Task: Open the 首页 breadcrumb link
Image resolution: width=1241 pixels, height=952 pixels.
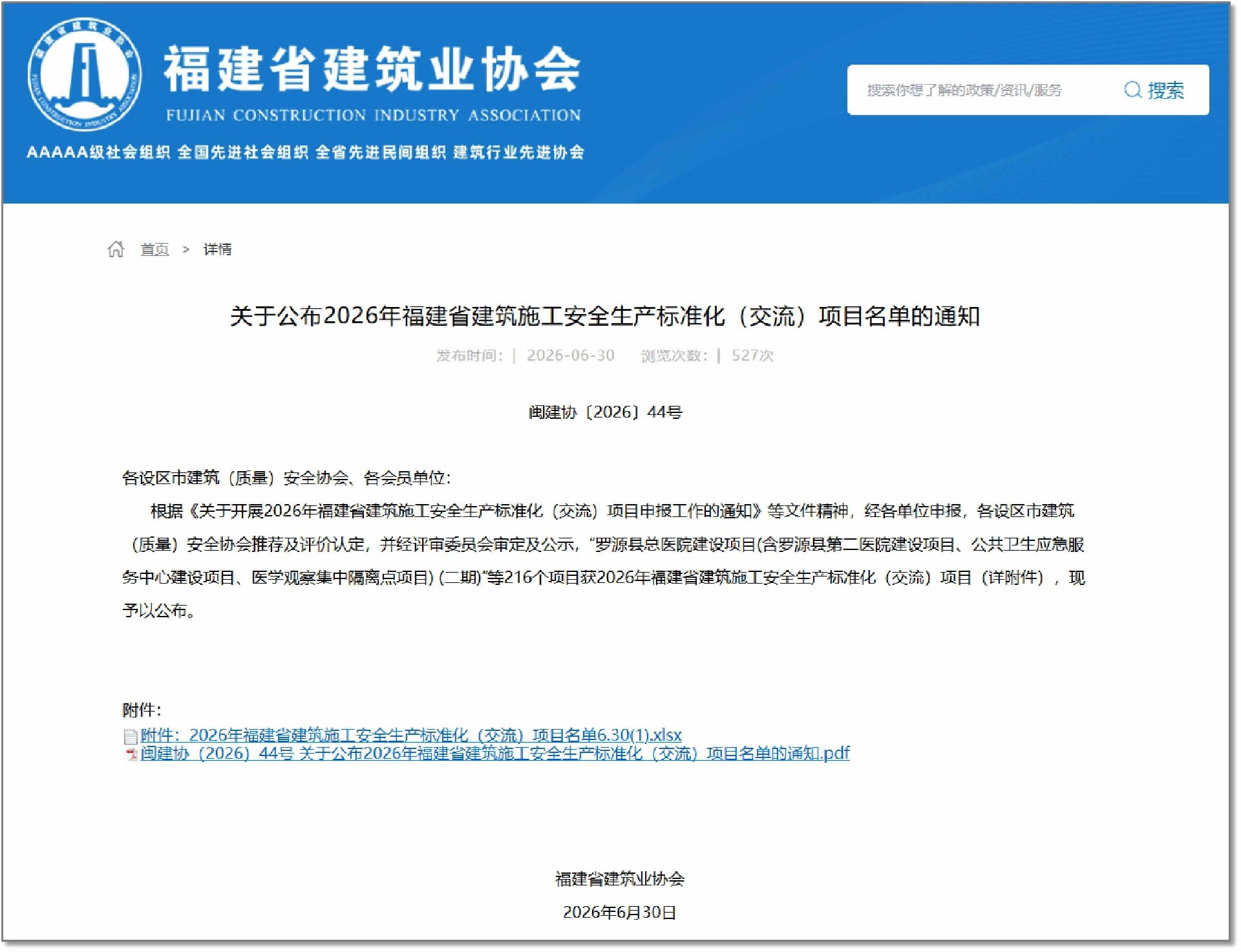Action: 154,249
